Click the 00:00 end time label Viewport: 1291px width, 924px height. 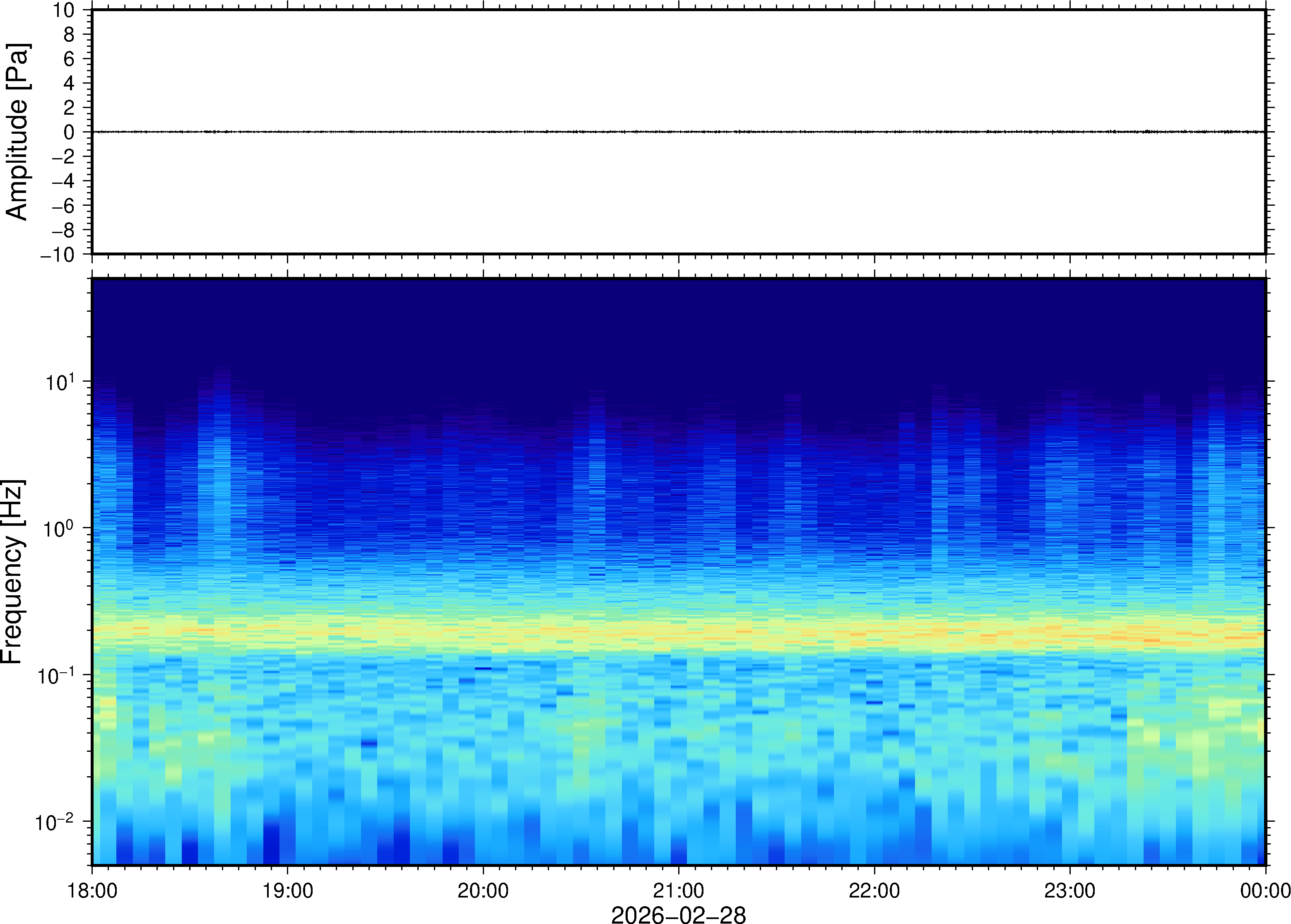(1265, 890)
